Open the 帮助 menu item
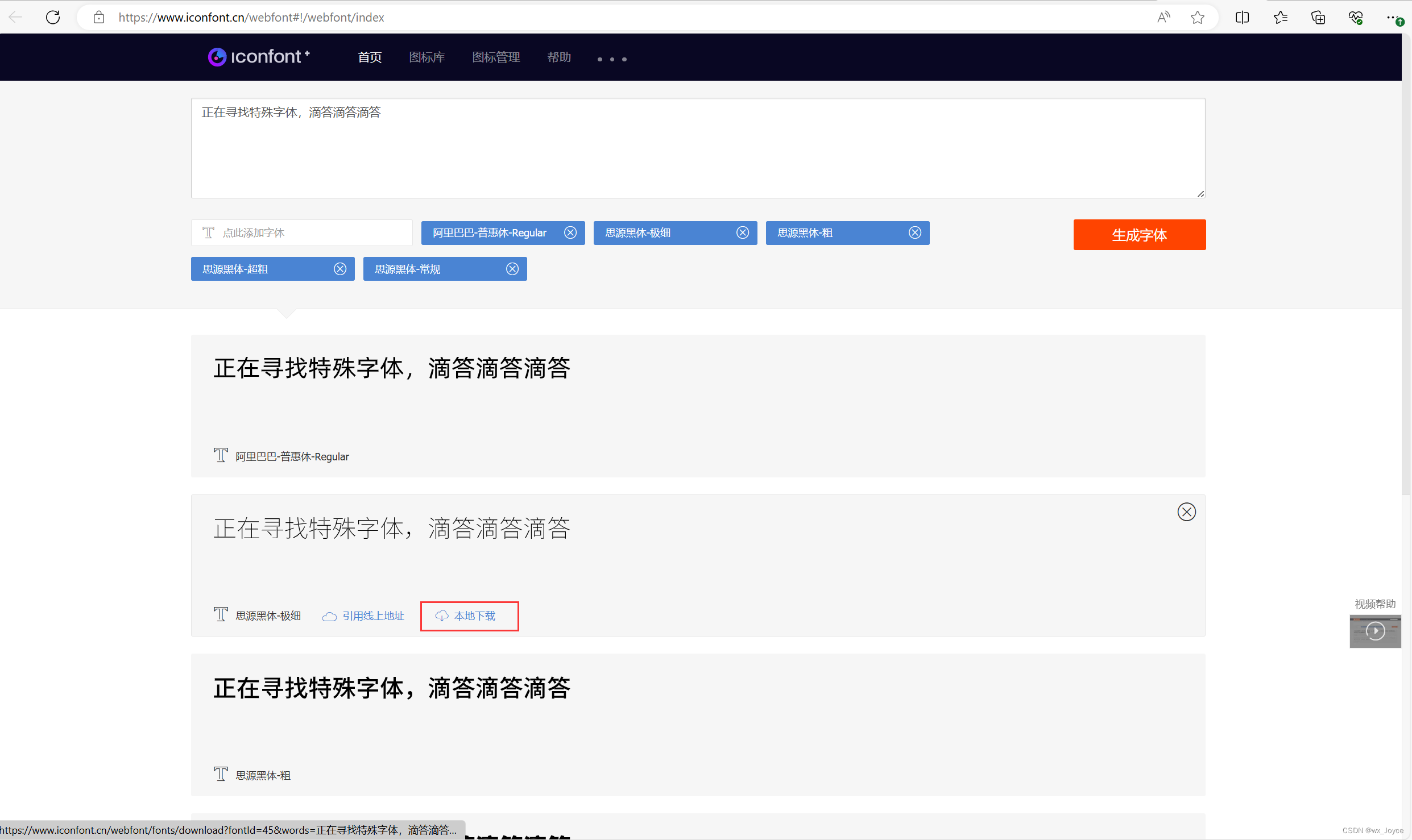 [x=559, y=57]
